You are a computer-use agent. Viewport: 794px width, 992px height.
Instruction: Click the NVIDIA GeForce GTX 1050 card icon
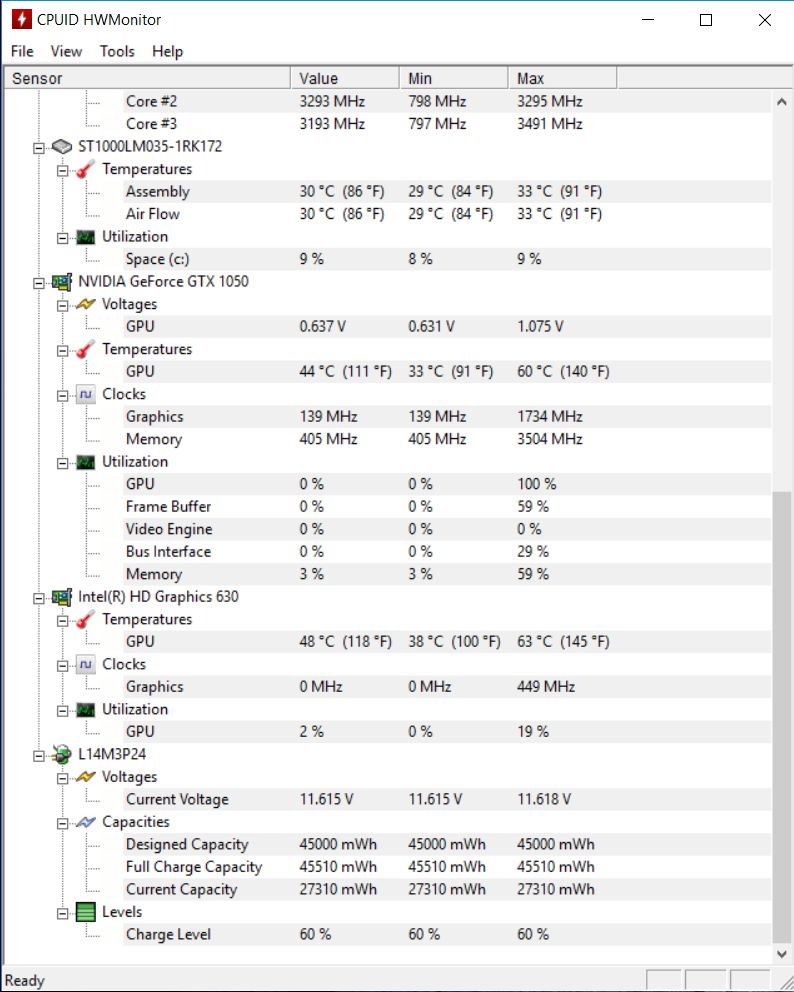tap(62, 282)
